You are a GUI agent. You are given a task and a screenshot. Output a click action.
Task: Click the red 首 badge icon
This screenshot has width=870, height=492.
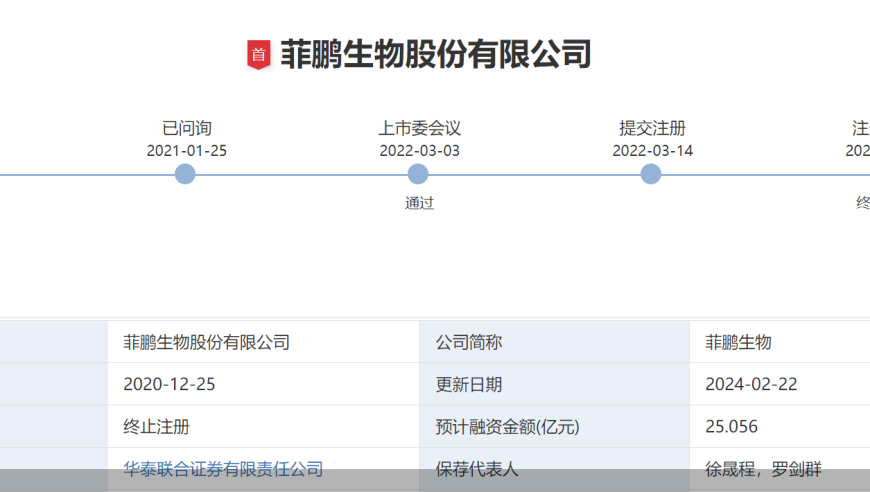coord(259,55)
